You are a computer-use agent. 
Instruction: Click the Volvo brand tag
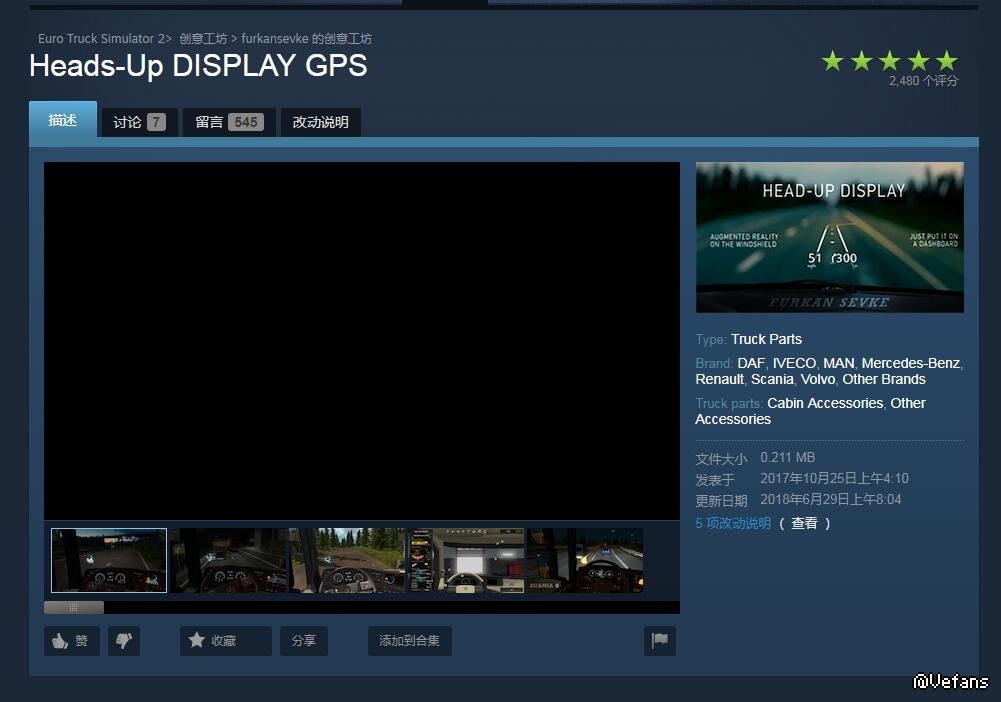818,379
